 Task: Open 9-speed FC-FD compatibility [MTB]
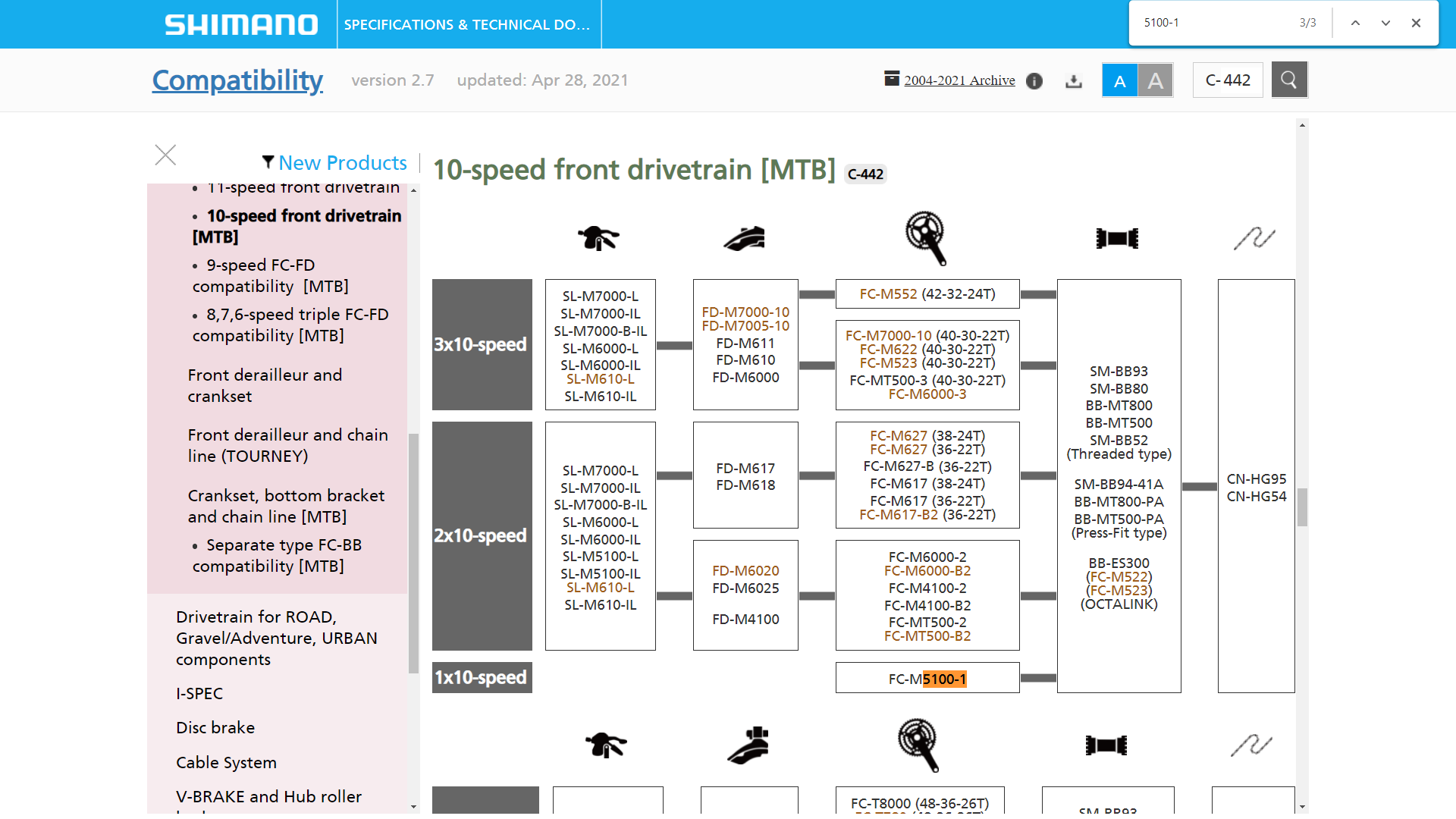pos(271,275)
